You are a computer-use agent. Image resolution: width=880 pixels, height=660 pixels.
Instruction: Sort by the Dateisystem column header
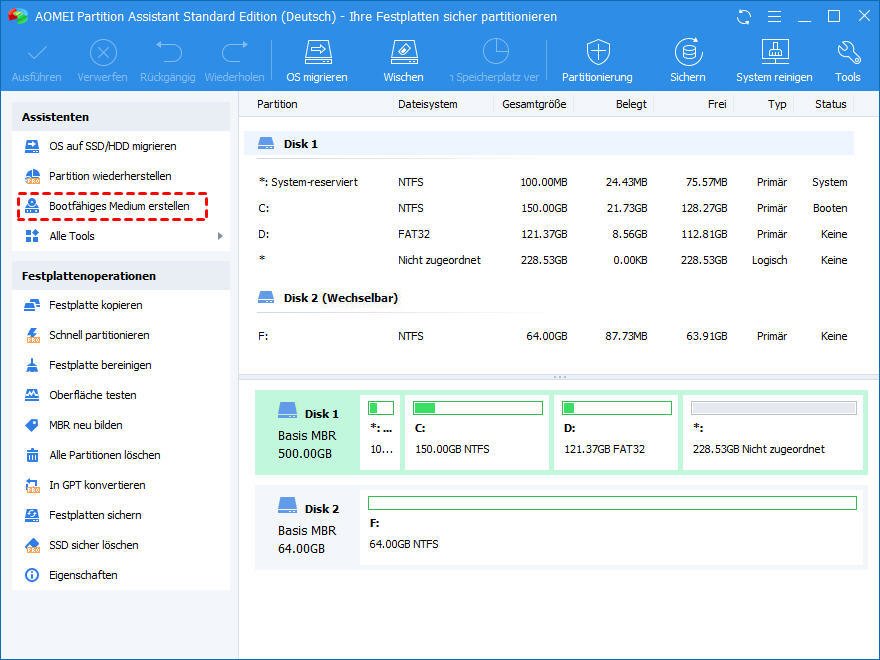tap(428, 104)
